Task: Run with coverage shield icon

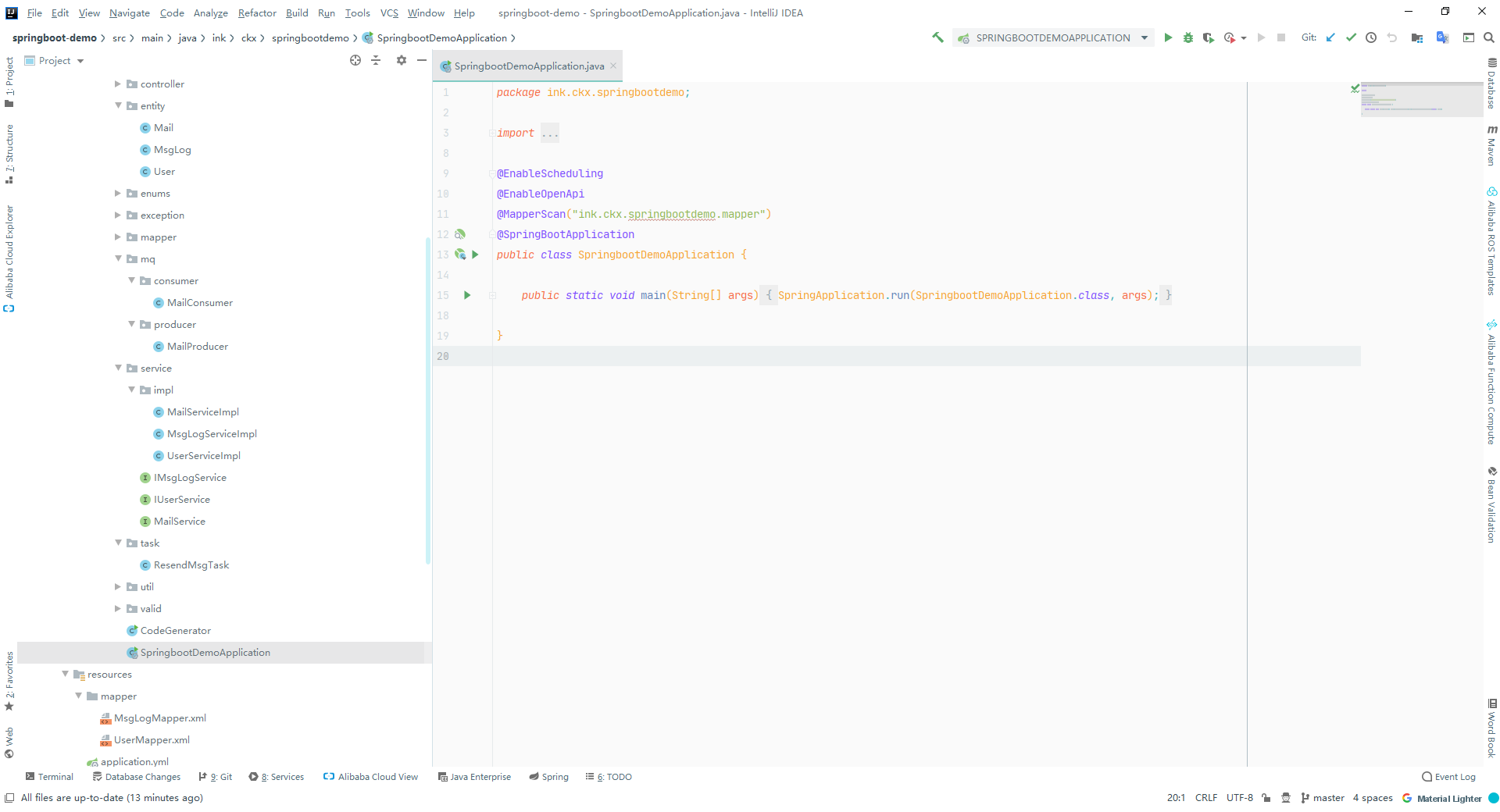Action: tap(1209, 37)
